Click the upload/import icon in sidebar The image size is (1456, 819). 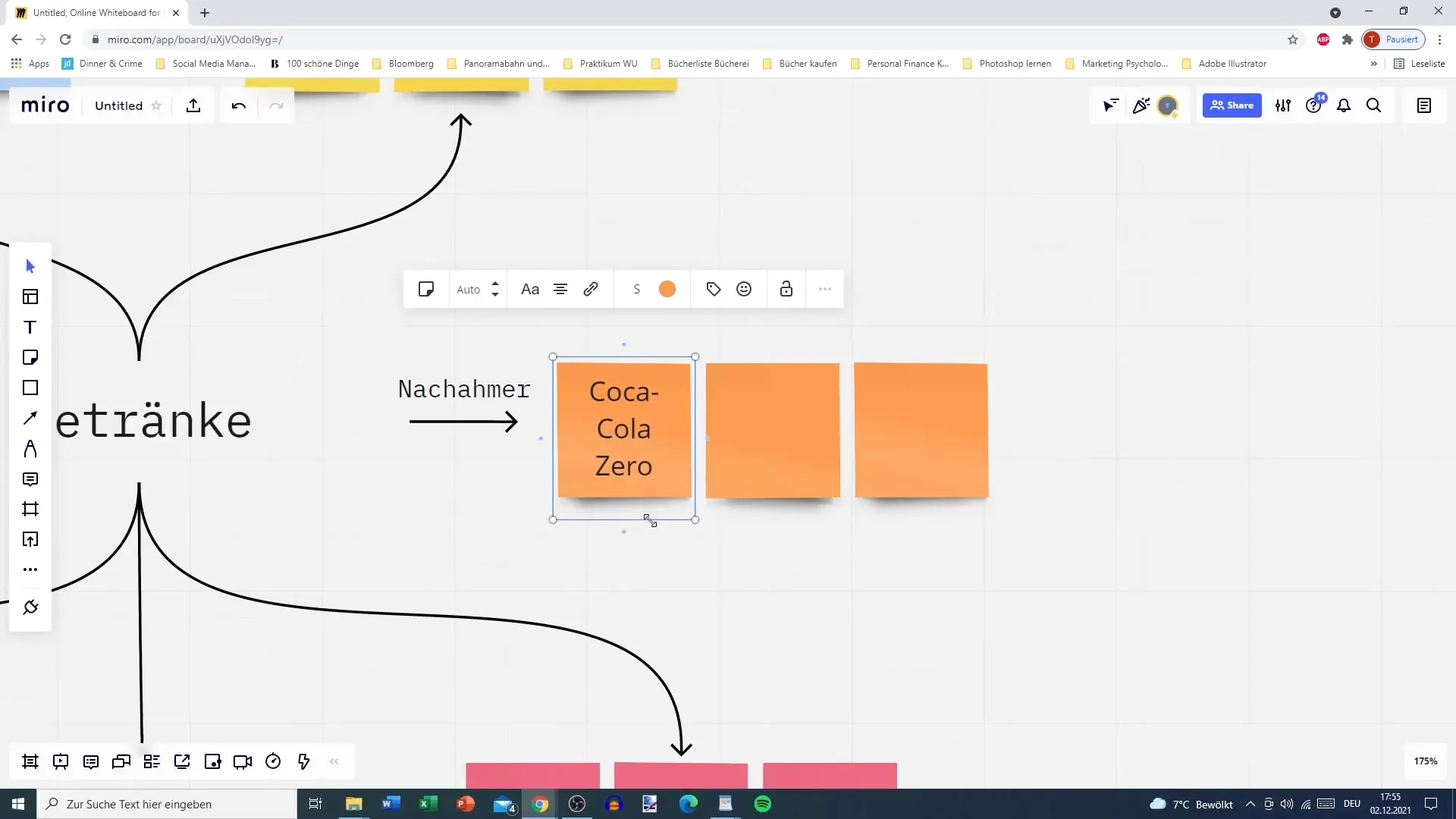click(x=30, y=539)
